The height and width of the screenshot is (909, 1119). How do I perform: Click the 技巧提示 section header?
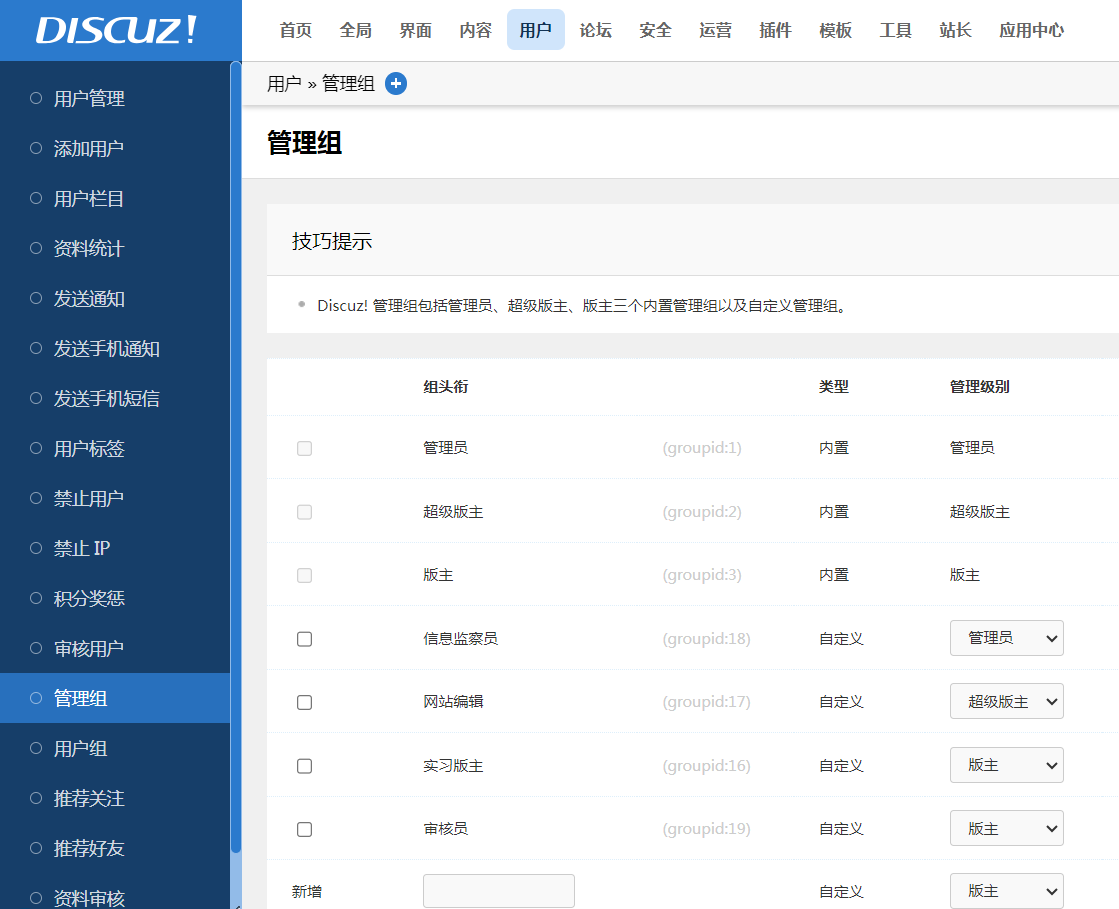point(332,241)
